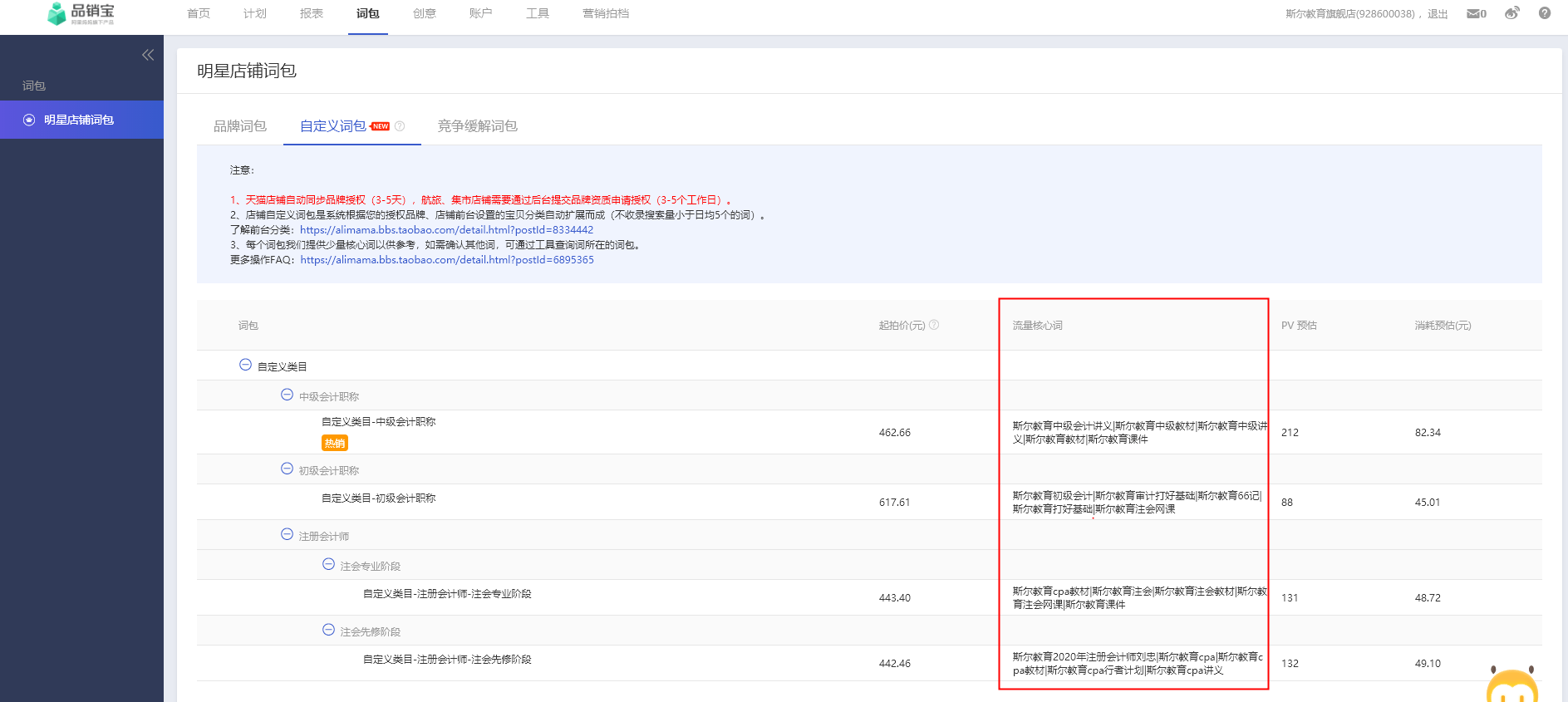Open the postId=6895365 FAQ link

point(447,260)
